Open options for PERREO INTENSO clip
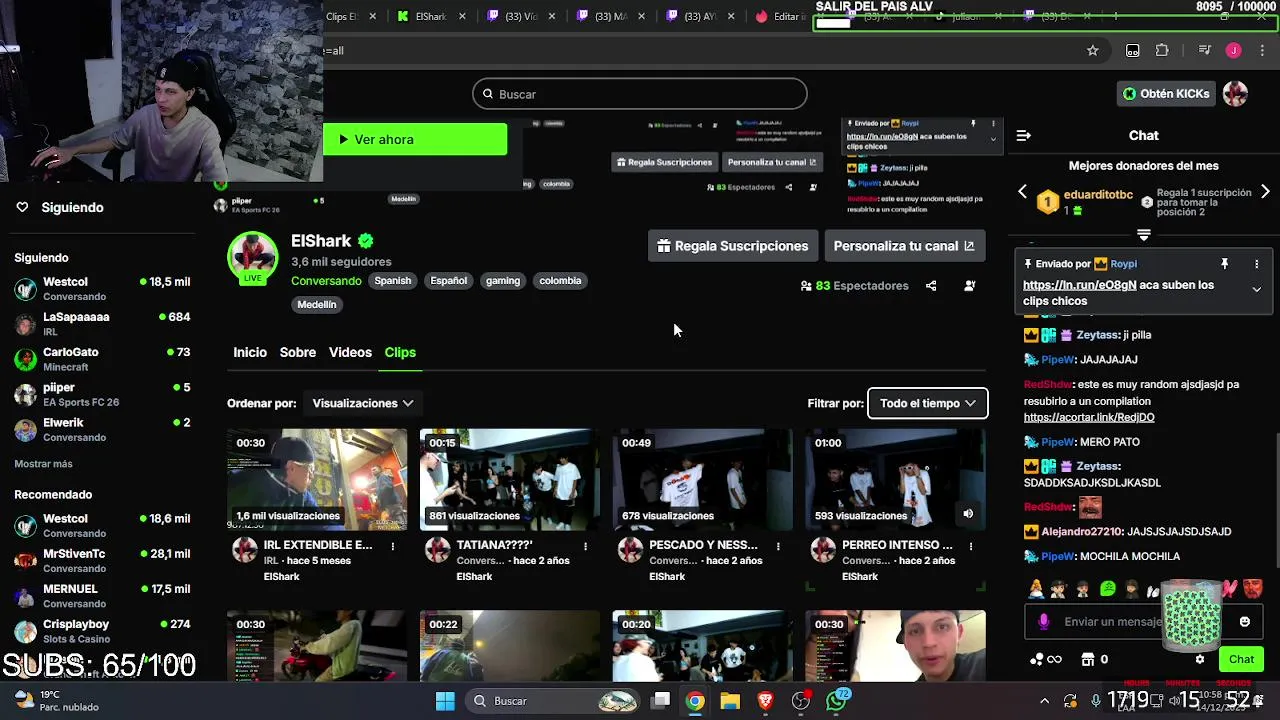This screenshot has height=720, width=1280. click(x=971, y=546)
